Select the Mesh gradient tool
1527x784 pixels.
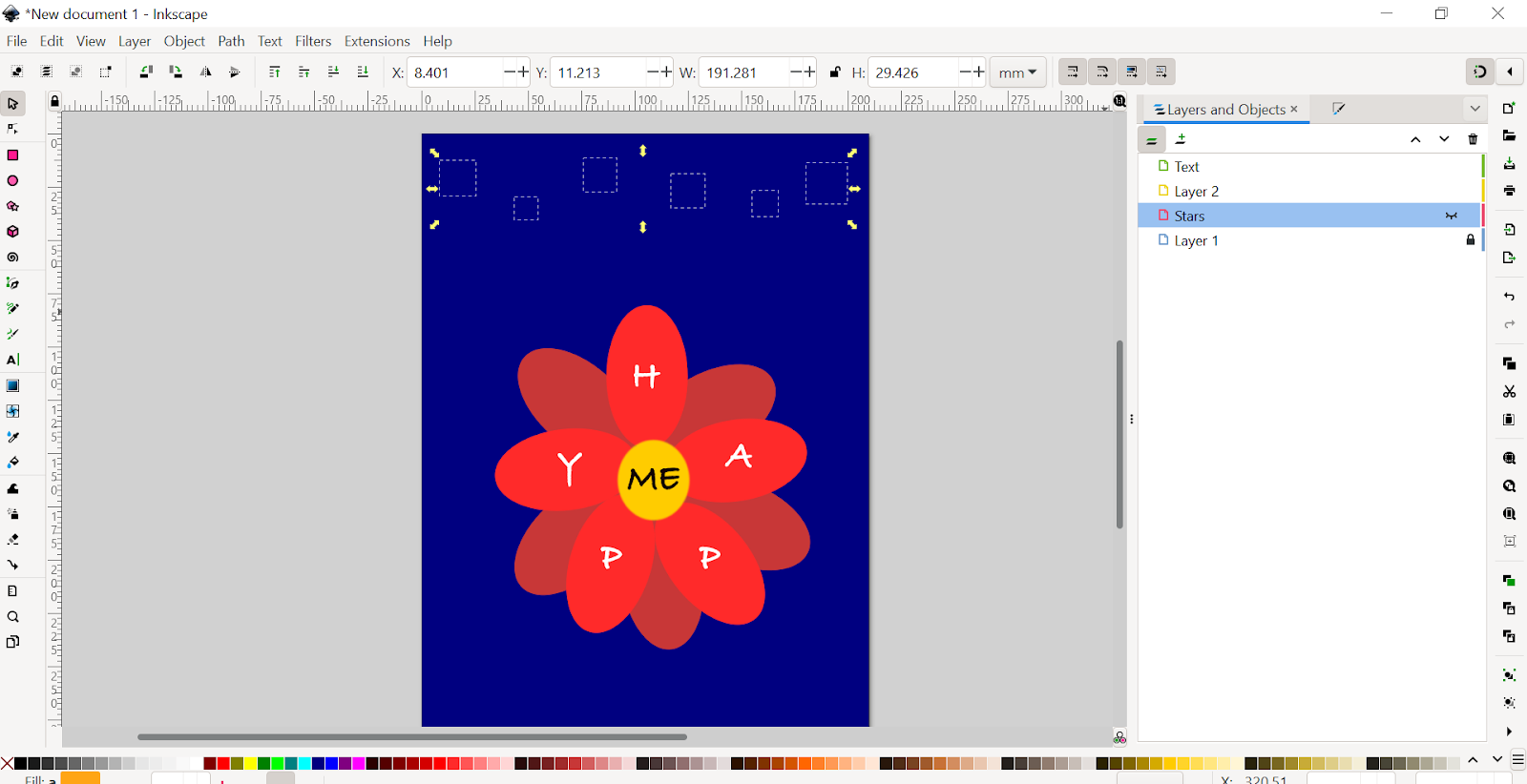click(x=12, y=411)
